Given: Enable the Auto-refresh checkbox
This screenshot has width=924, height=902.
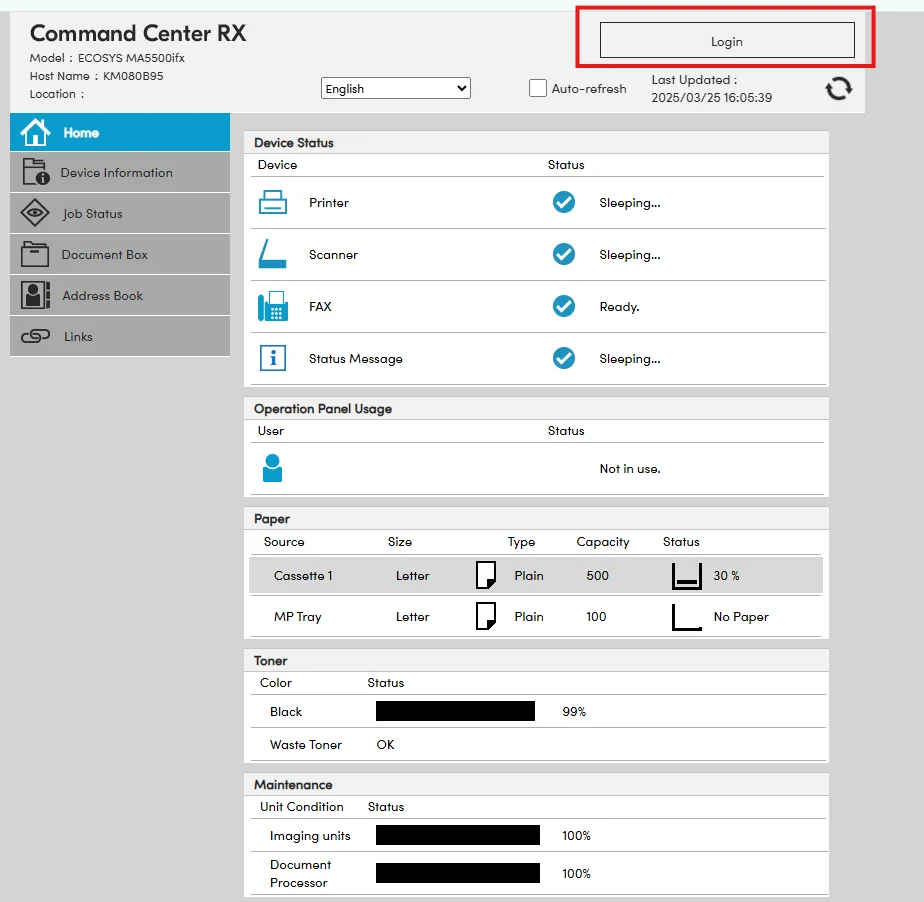Looking at the screenshot, I should click(x=538, y=88).
